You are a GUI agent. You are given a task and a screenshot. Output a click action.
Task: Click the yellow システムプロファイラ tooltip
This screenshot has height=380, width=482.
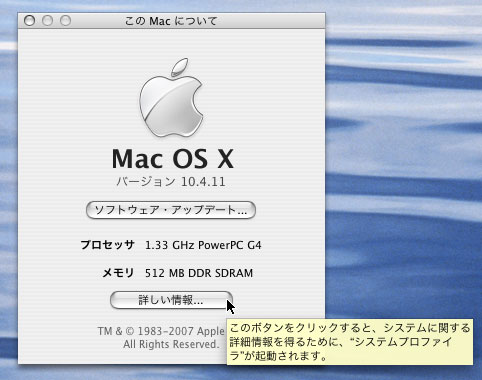click(350, 342)
